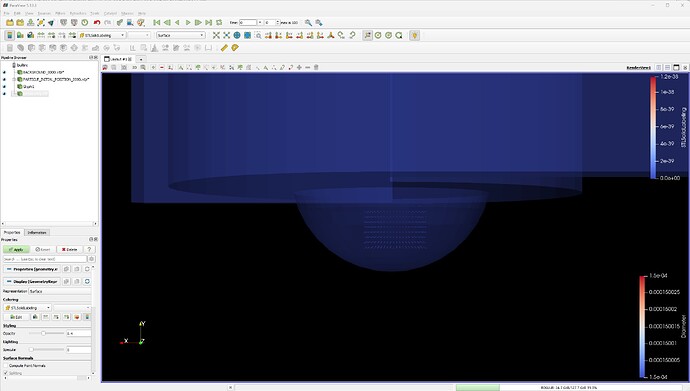Screen dimensions: 690x391
Task: Collapse the Properties (geometry) section
Action: click(x=31, y=269)
